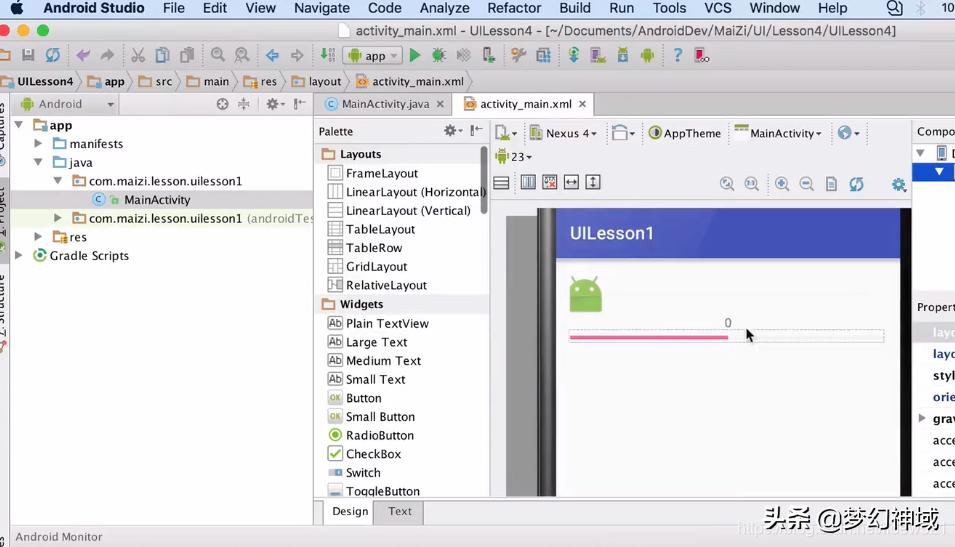Expand the manifests folder in project tree
Screen dimensions: 955x547
coord(38,144)
